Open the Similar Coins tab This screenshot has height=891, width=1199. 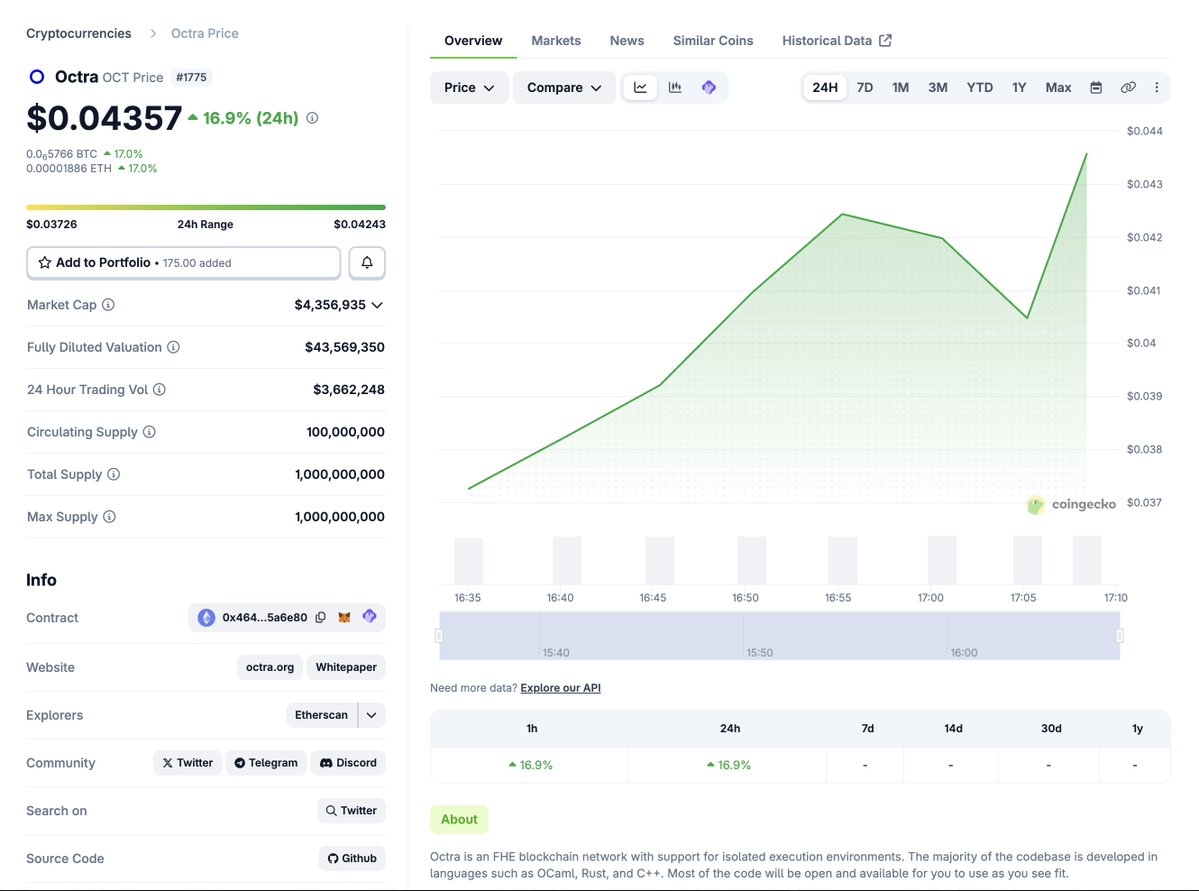(x=713, y=41)
